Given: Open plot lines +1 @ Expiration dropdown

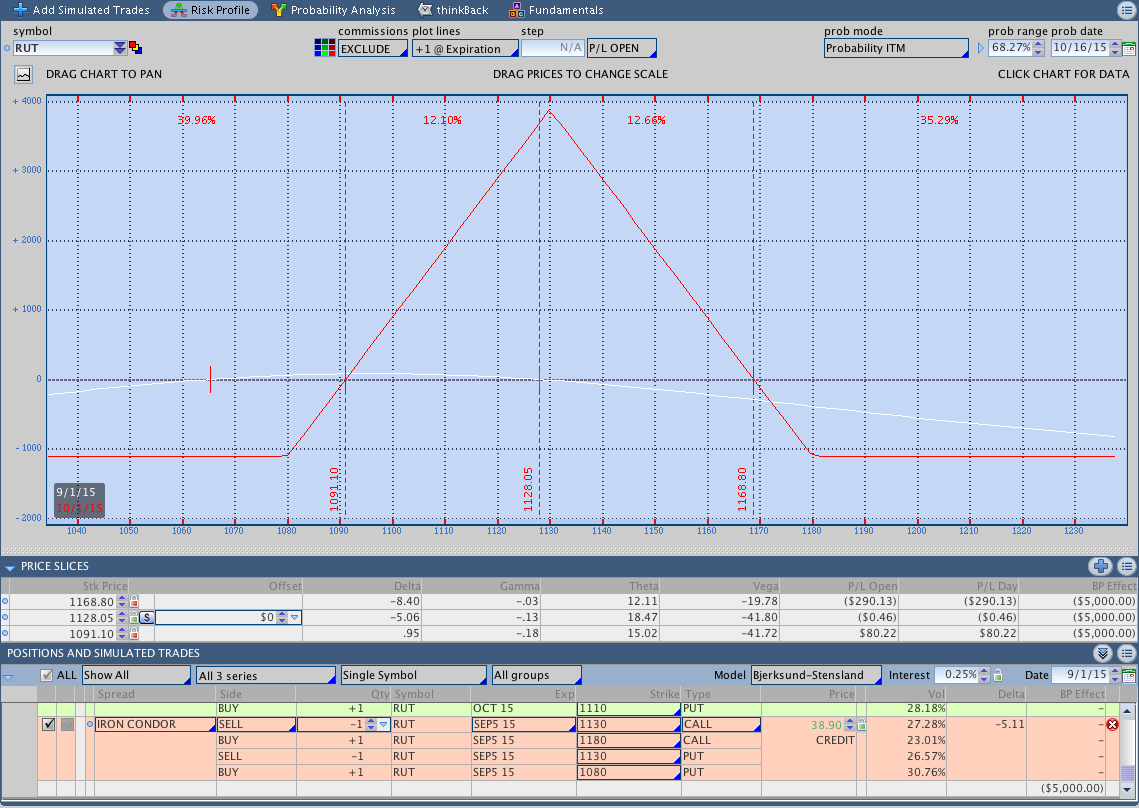Looking at the screenshot, I should click(465, 49).
